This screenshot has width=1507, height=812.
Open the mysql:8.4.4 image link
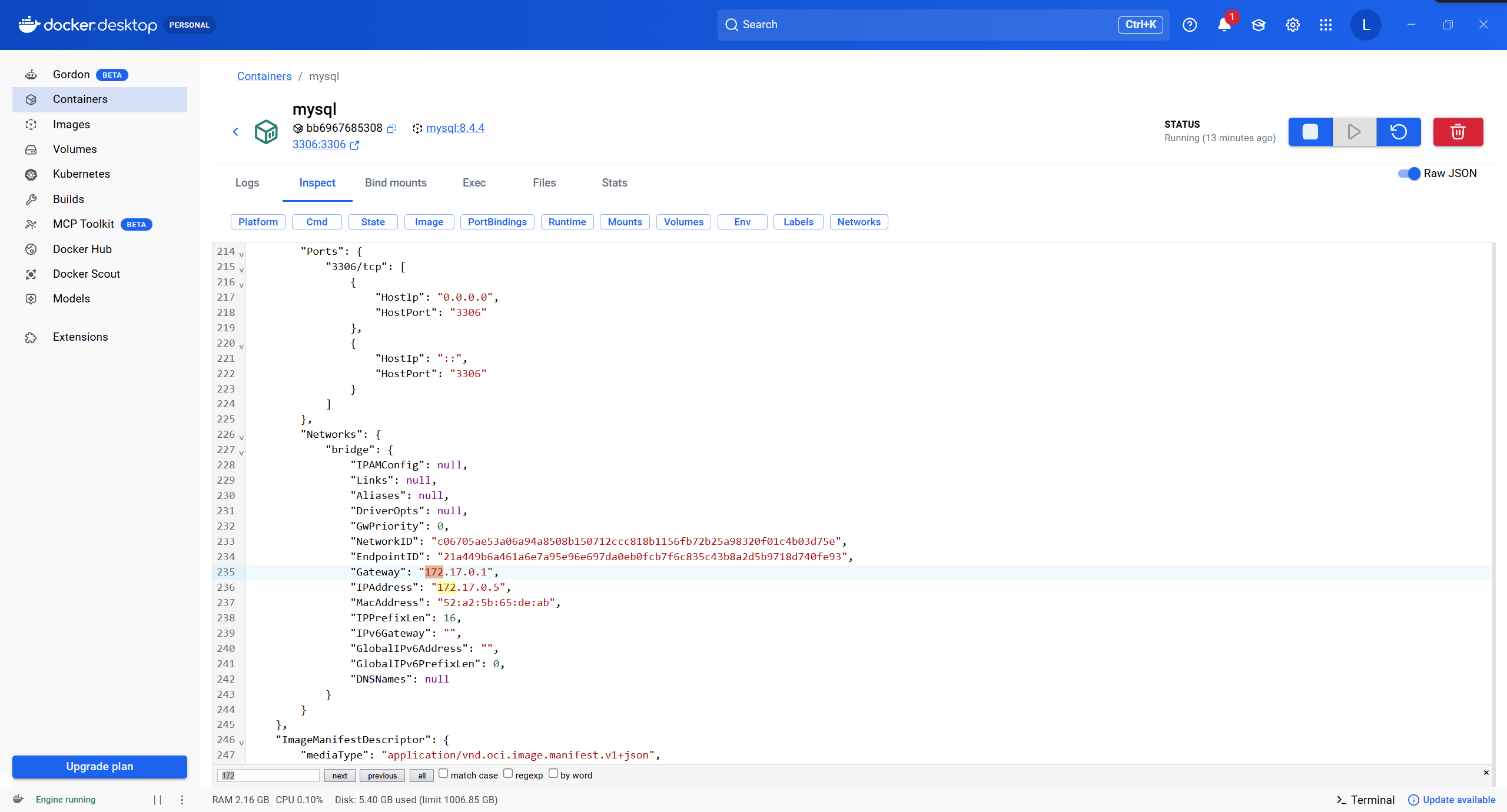pos(455,128)
